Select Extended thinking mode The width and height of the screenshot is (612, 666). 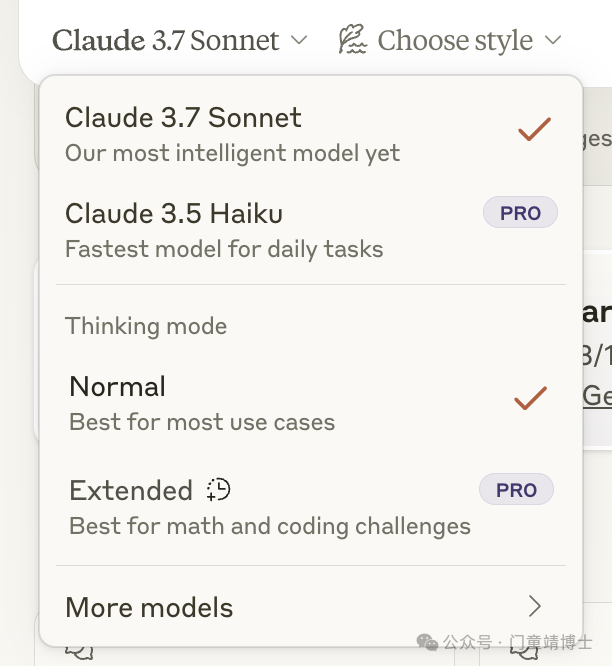pyautogui.click(x=311, y=507)
